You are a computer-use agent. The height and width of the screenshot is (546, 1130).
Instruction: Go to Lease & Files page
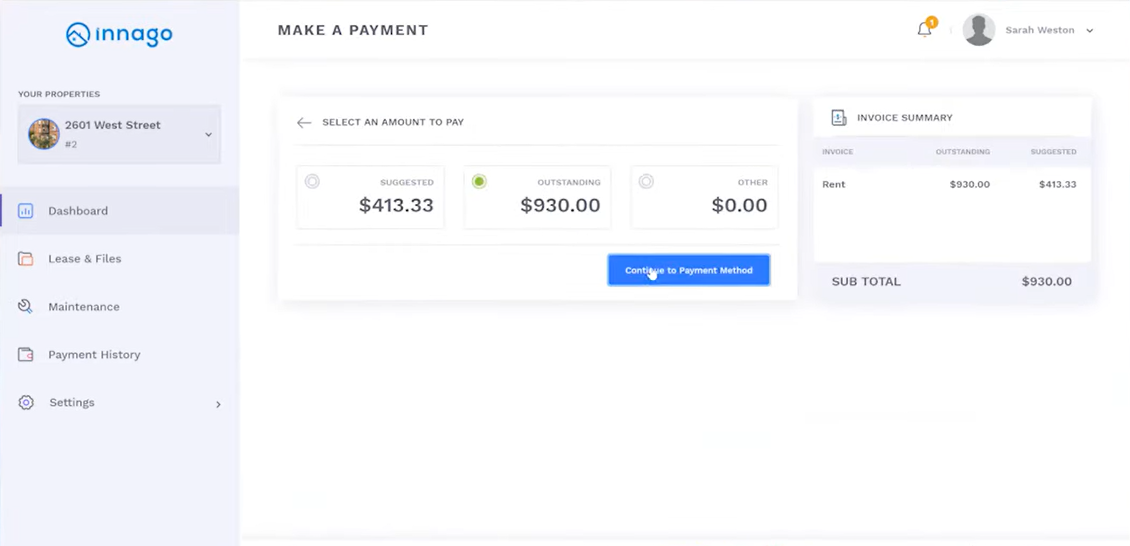85,259
